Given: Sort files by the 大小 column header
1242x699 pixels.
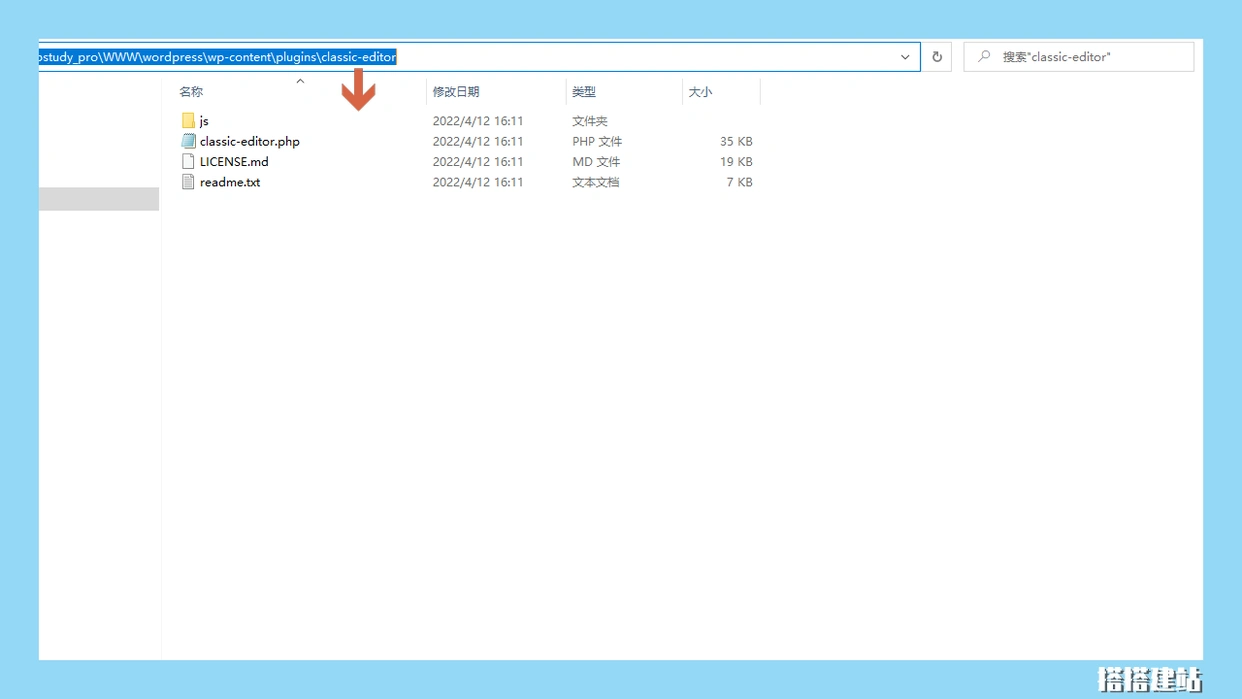Looking at the screenshot, I should (x=700, y=92).
